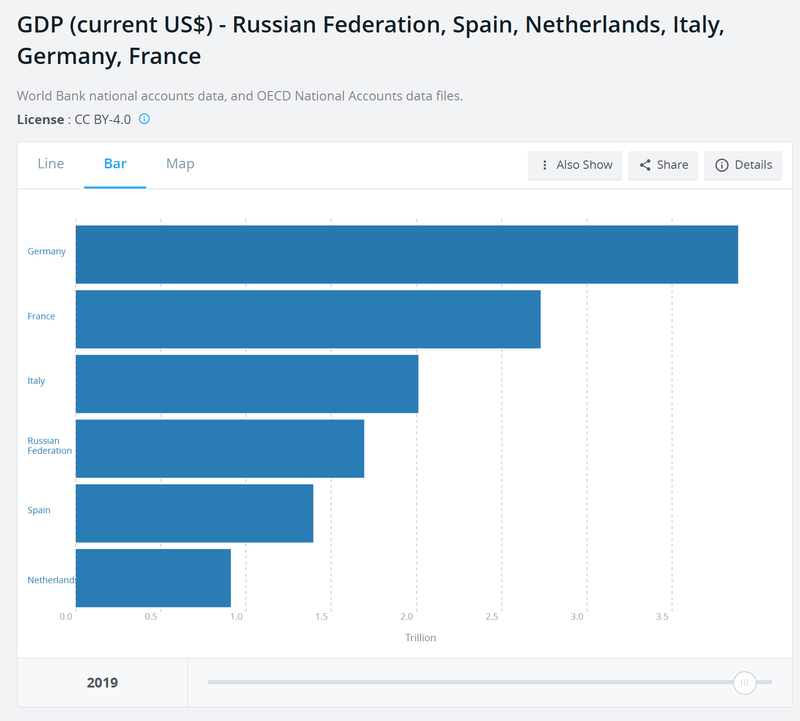Click the 2019 year label
The height and width of the screenshot is (721, 800).
[102, 683]
